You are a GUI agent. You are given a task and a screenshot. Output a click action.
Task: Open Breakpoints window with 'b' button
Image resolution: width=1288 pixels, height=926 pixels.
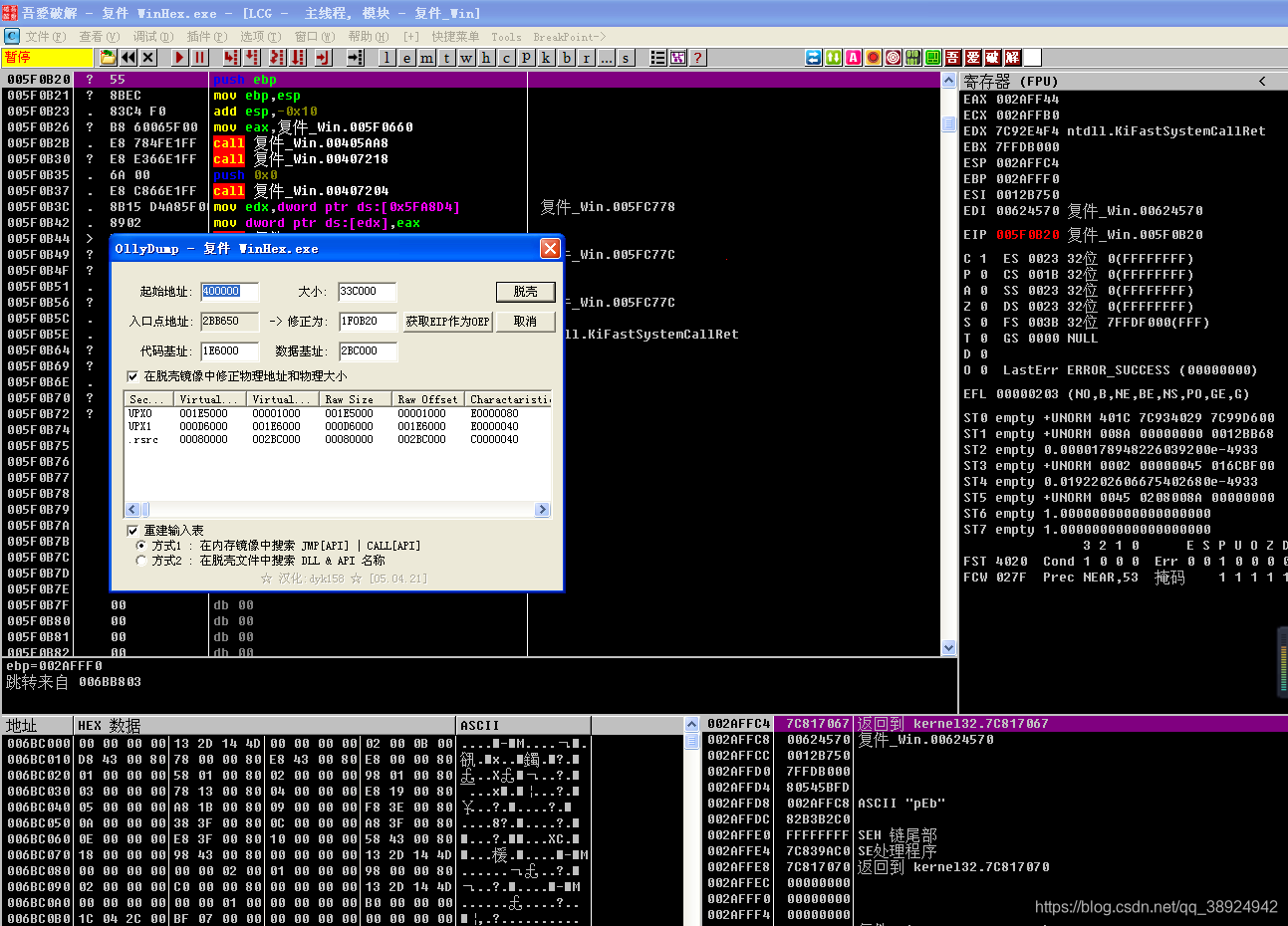(x=566, y=58)
